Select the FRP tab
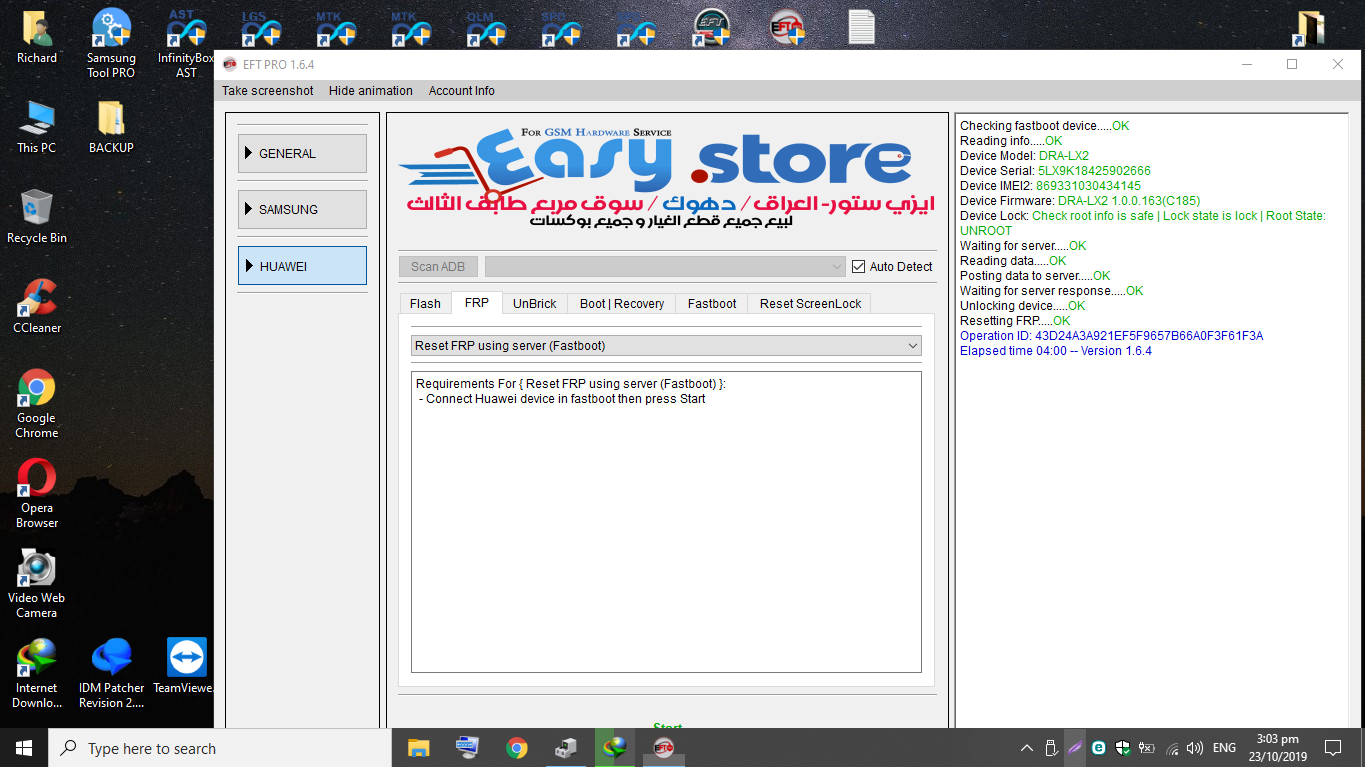This screenshot has height=767, width=1365. (477, 303)
